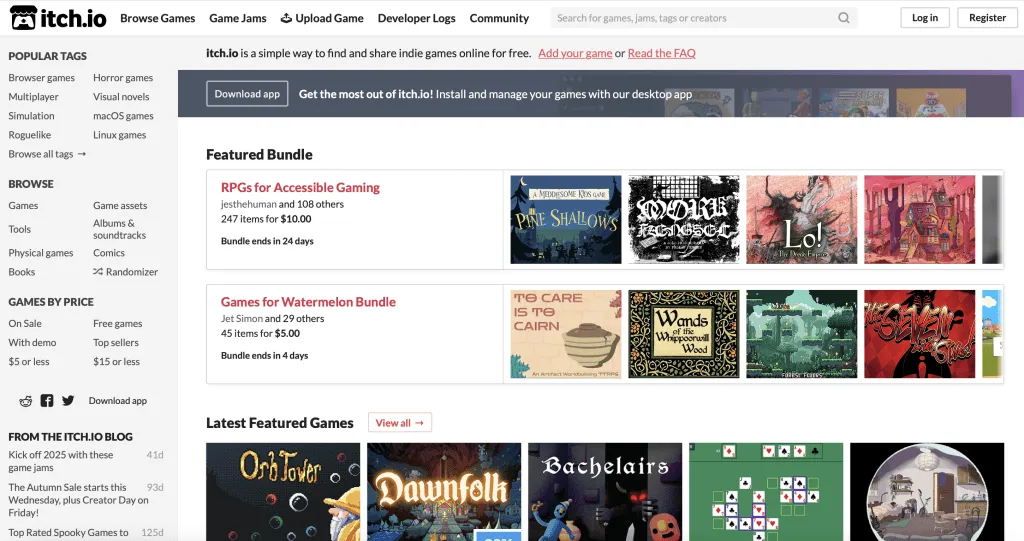The height and width of the screenshot is (541, 1024).
Task: Click sidebar Download app link
Action: [118, 401]
